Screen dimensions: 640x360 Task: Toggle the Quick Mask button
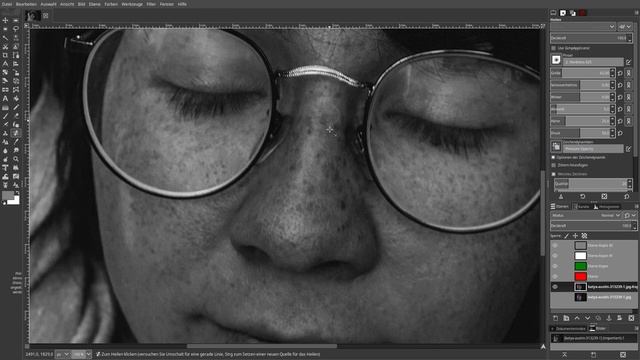point(27,347)
